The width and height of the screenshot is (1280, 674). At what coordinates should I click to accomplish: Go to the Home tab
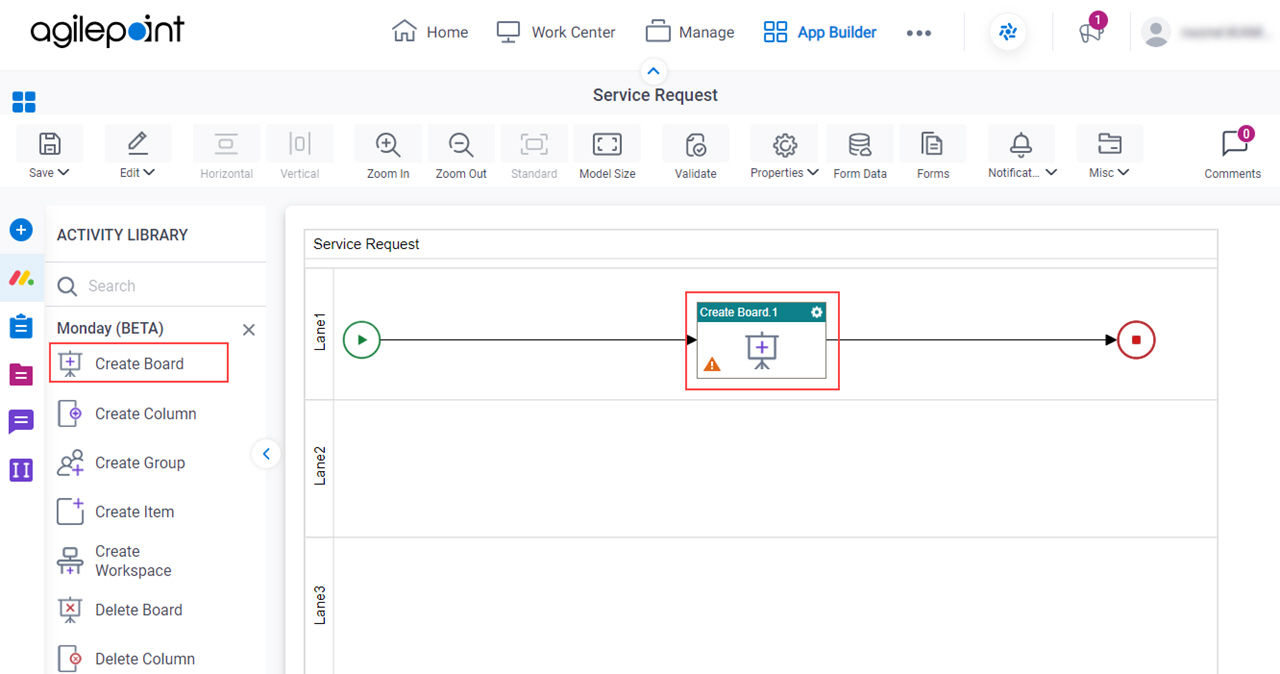430,32
